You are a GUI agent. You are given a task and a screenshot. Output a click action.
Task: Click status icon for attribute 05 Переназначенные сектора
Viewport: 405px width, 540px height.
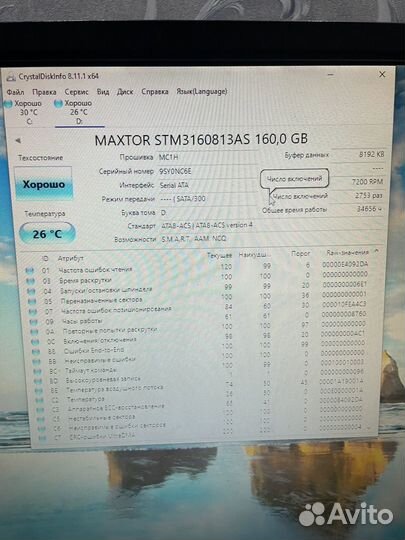(x=32, y=302)
